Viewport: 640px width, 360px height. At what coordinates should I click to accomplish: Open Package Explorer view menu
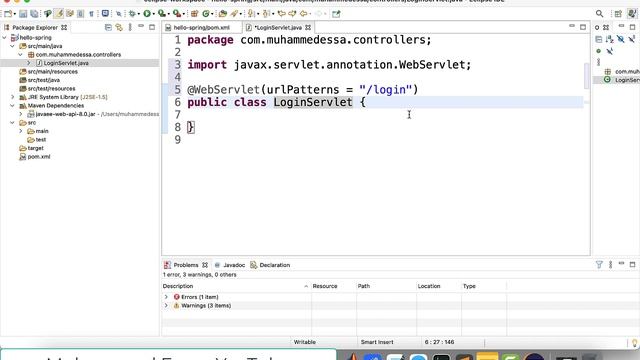click(130, 27)
